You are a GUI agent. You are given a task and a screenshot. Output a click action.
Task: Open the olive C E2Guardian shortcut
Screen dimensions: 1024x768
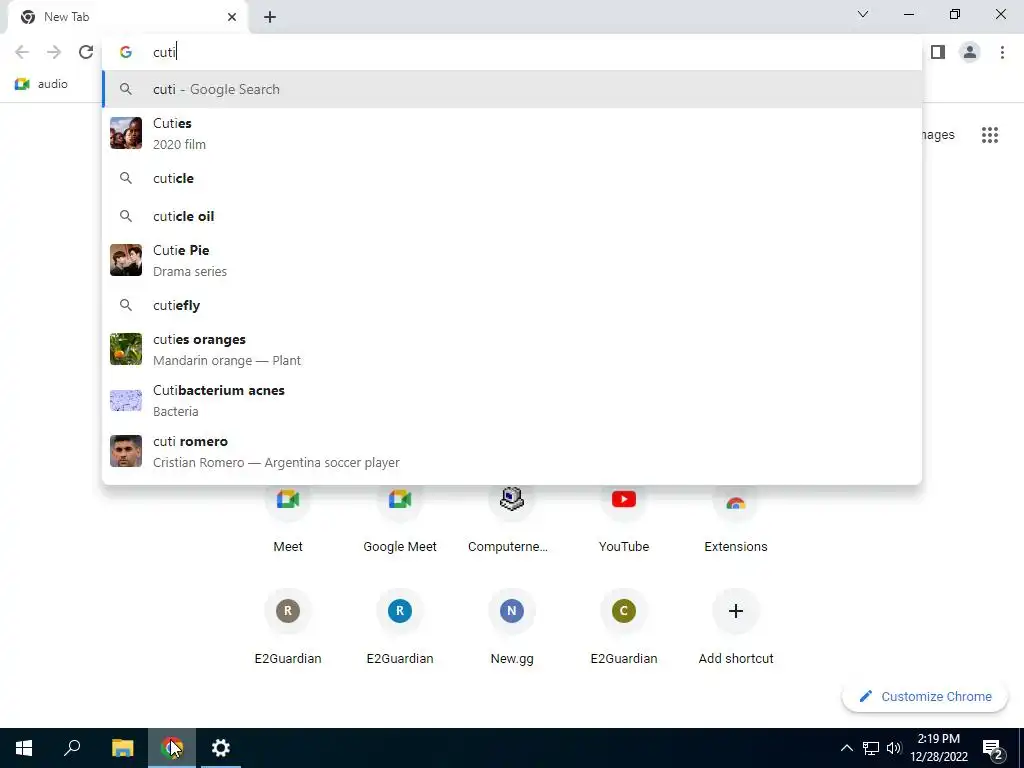click(624, 629)
